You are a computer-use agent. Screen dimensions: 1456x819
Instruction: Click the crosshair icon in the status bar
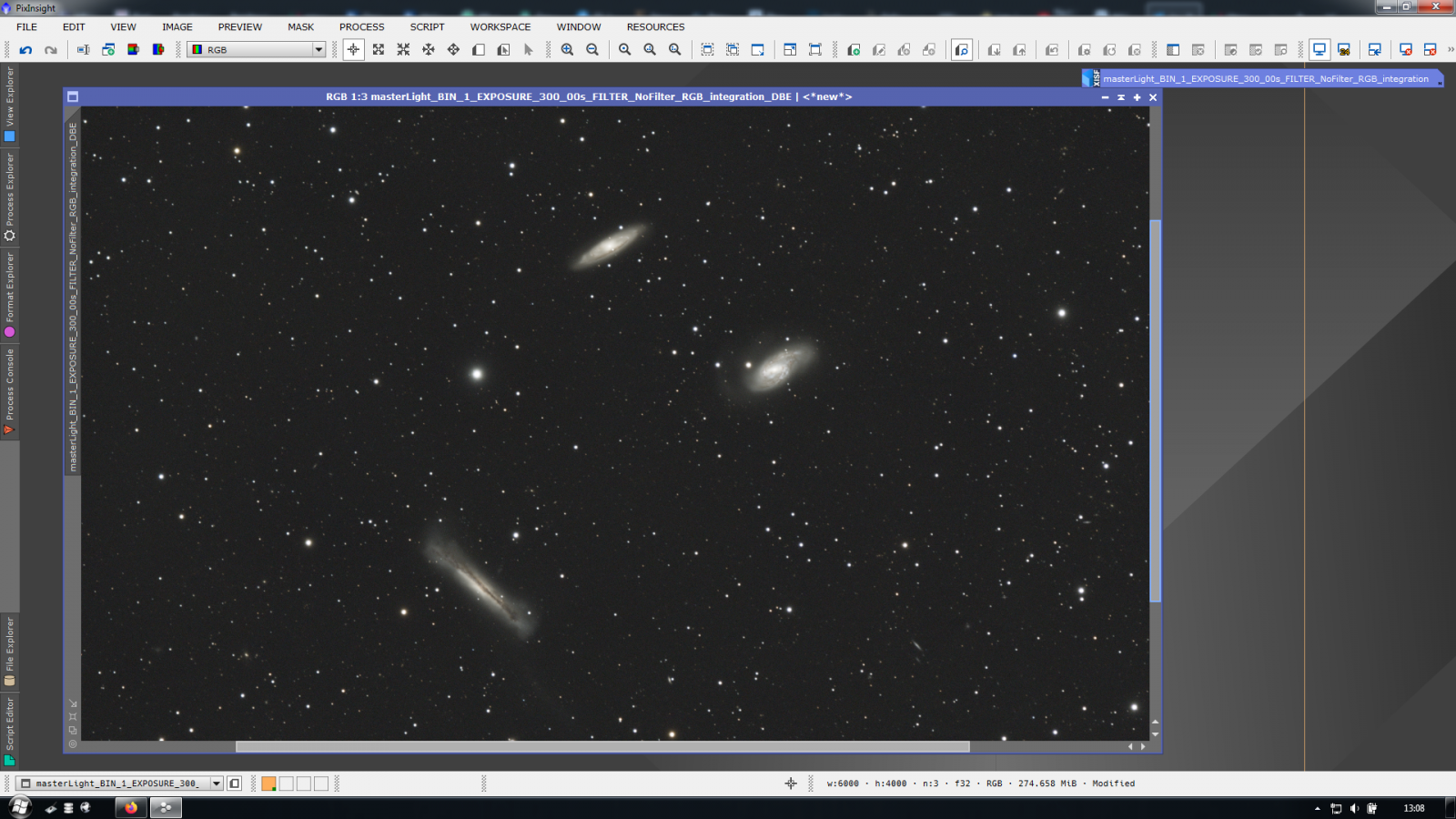(791, 784)
